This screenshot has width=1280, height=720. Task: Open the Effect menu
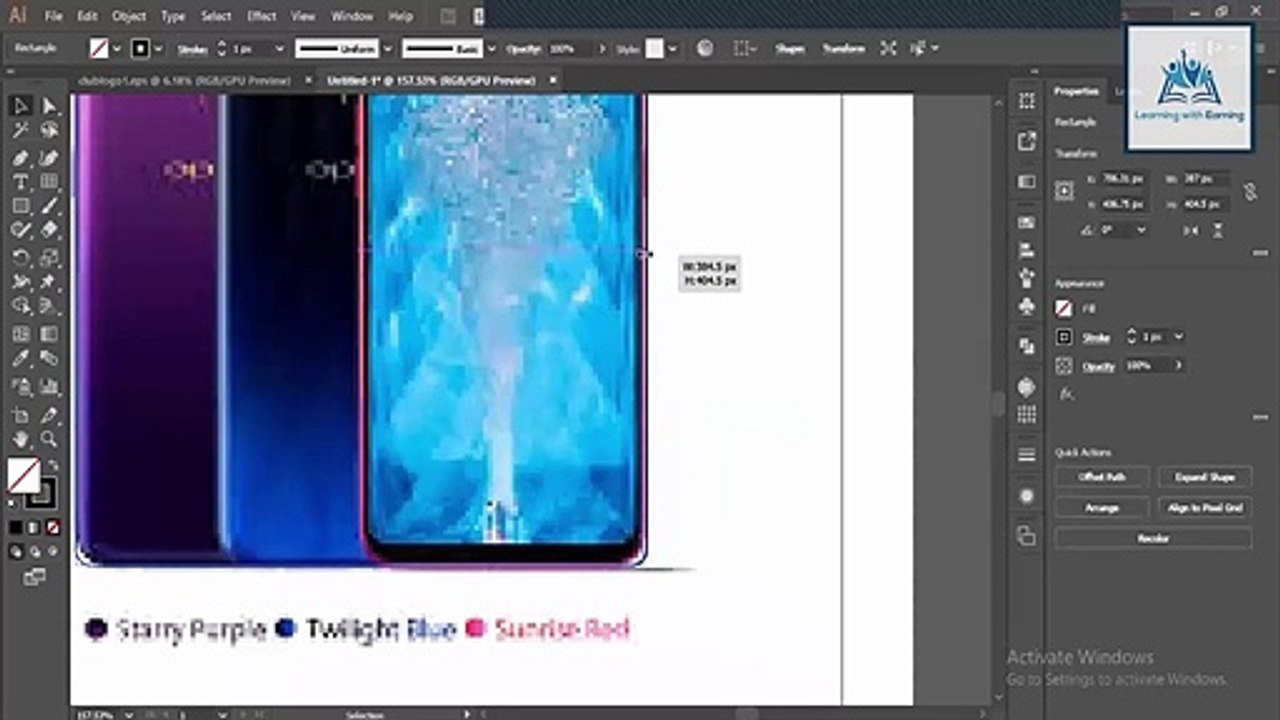[261, 16]
